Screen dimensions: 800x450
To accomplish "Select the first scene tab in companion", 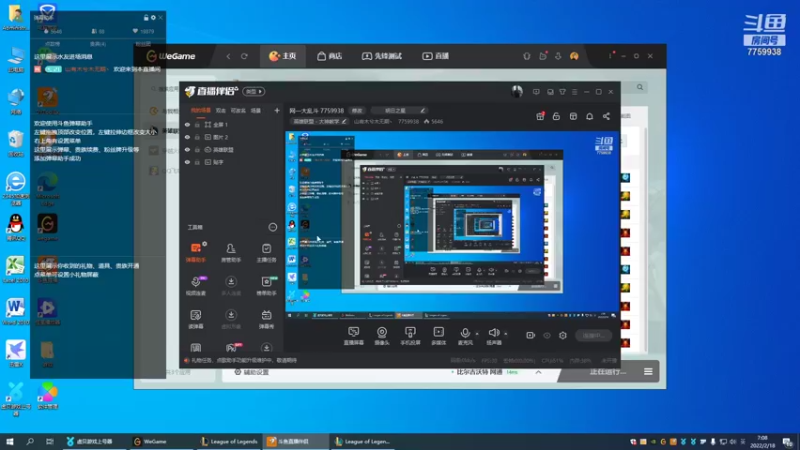I will click(x=201, y=110).
